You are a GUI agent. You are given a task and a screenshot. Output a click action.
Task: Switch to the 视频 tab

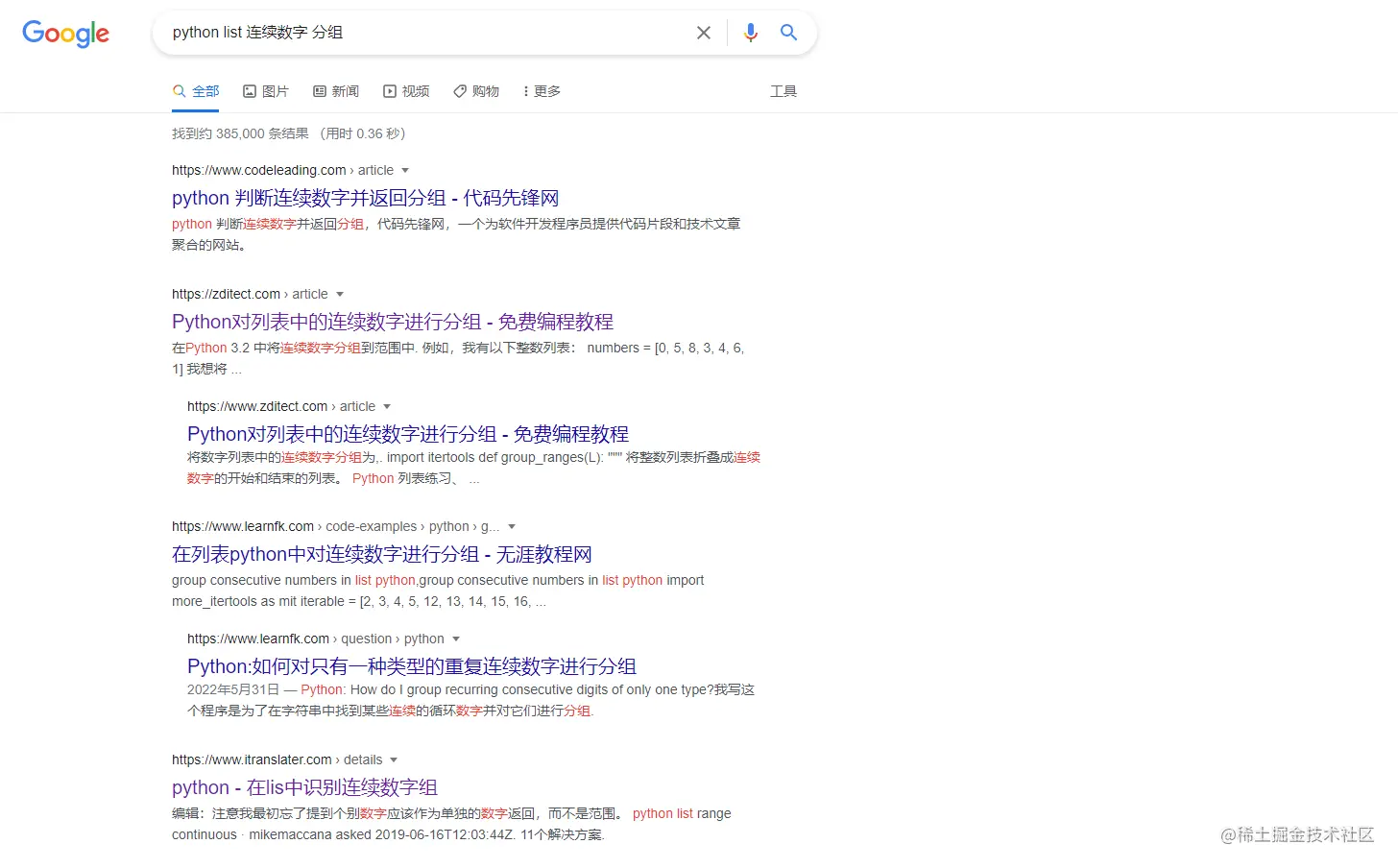[x=406, y=91]
